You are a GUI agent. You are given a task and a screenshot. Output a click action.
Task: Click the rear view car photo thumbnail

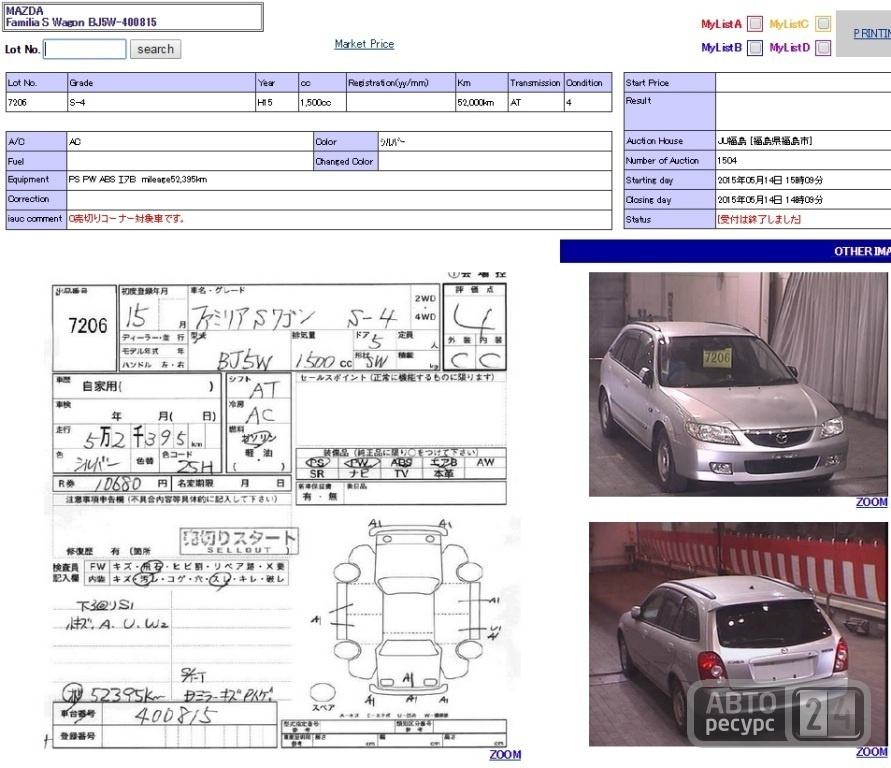pyautogui.click(x=738, y=634)
